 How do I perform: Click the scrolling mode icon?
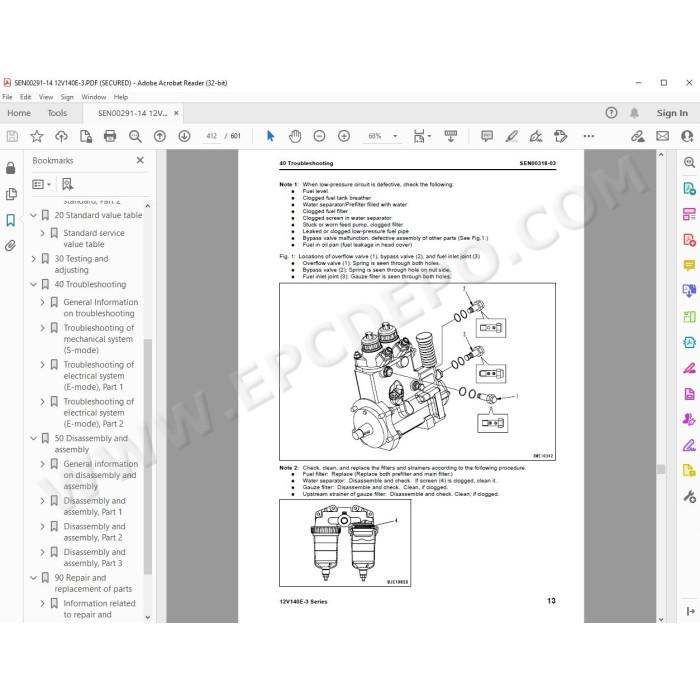tap(450, 136)
